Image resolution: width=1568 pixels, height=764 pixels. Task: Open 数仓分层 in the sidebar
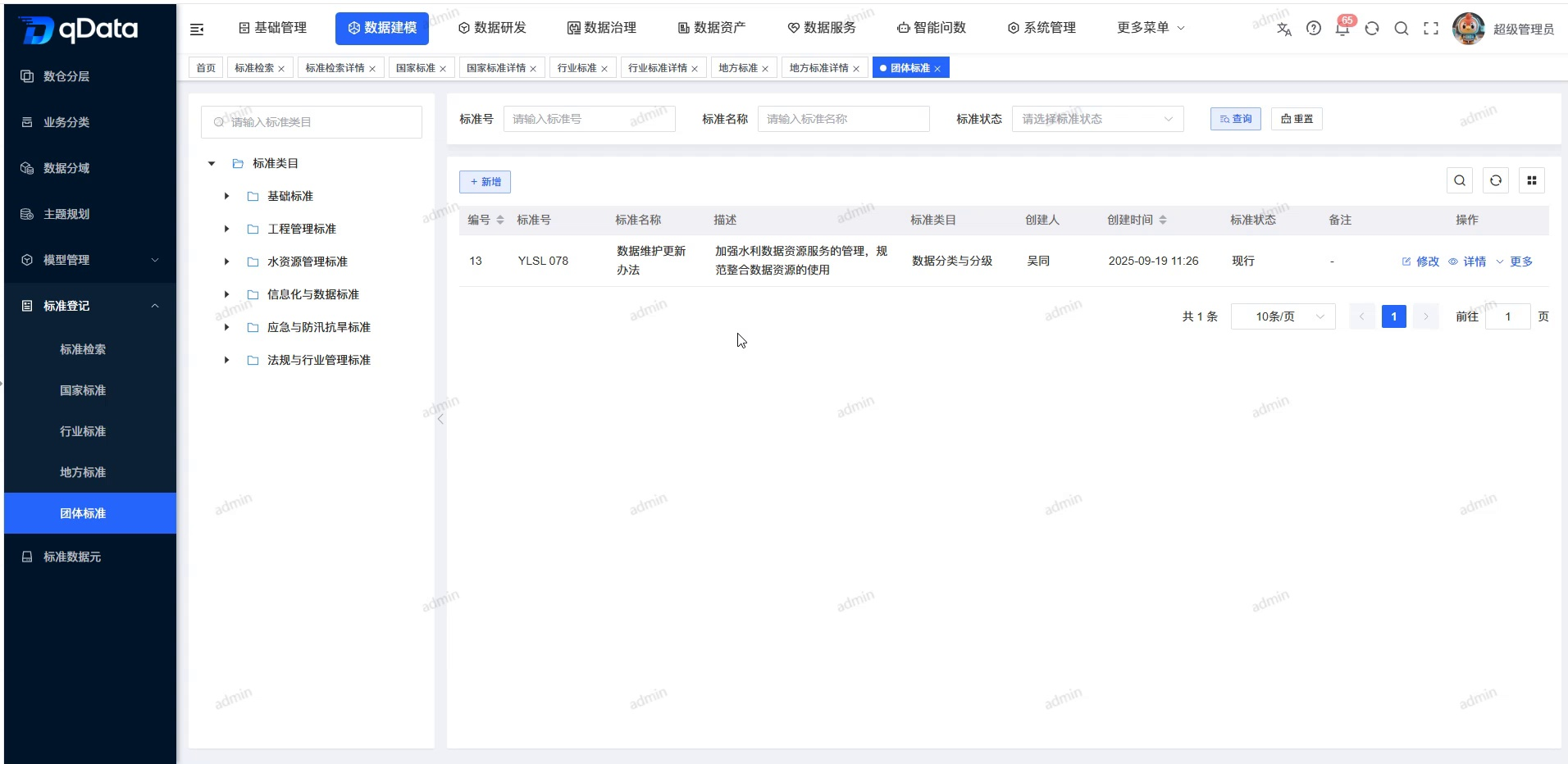(x=90, y=76)
